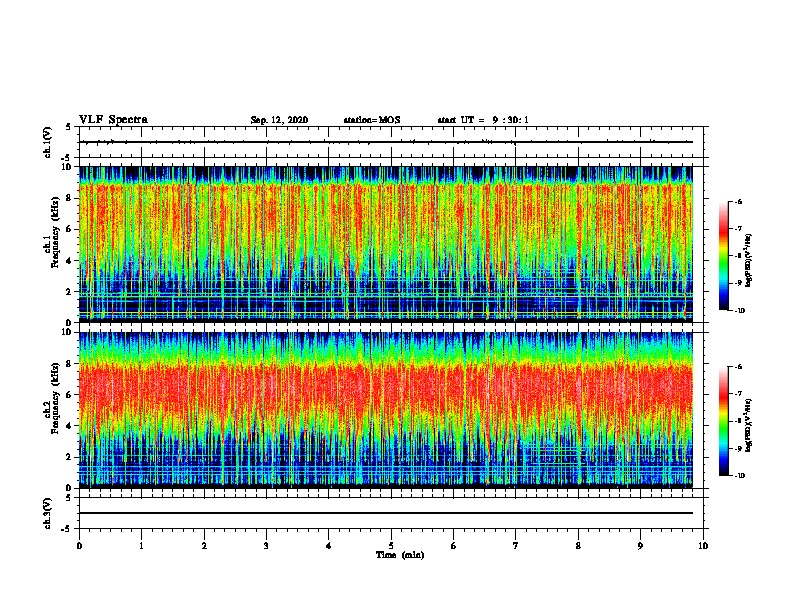Screen dimensions: 792x612
Task: Click the '0' tick on time axis
Action: tap(79, 546)
